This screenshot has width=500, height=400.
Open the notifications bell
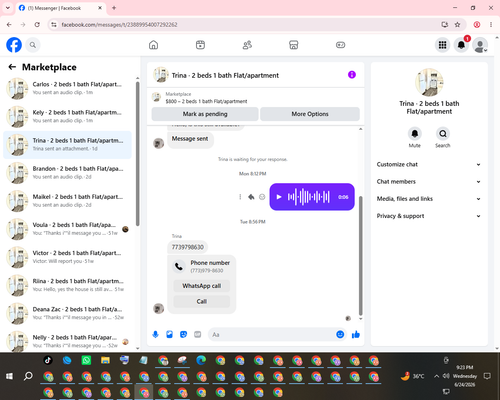[461, 45]
